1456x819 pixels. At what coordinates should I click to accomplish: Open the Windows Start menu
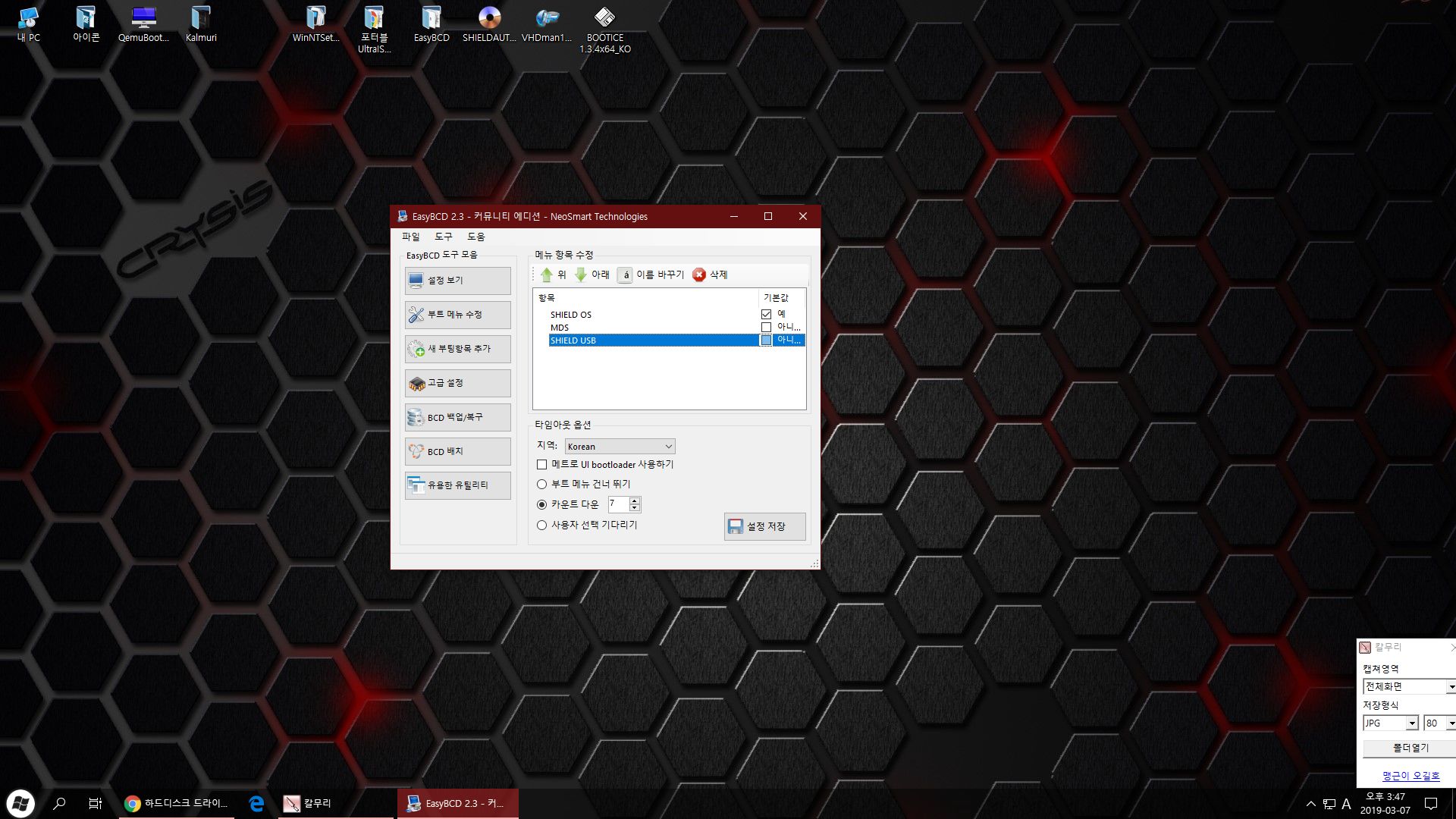(x=20, y=804)
